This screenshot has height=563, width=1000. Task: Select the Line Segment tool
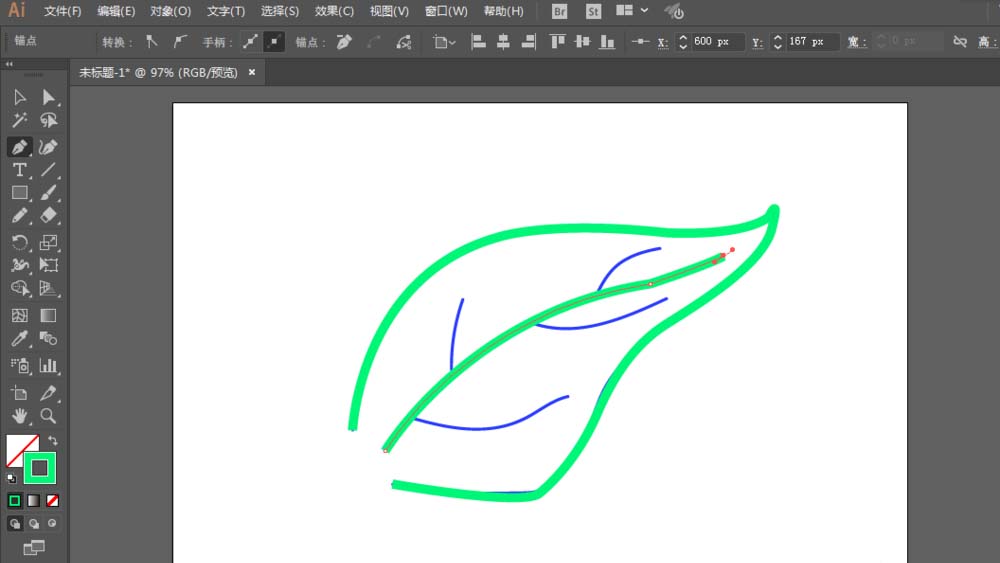48,170
